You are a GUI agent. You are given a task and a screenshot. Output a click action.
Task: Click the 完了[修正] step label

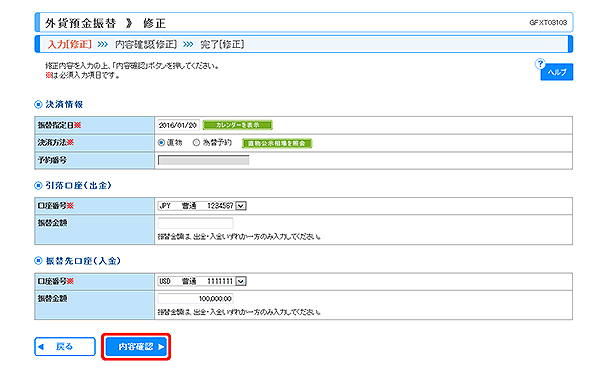click(222, 44)
